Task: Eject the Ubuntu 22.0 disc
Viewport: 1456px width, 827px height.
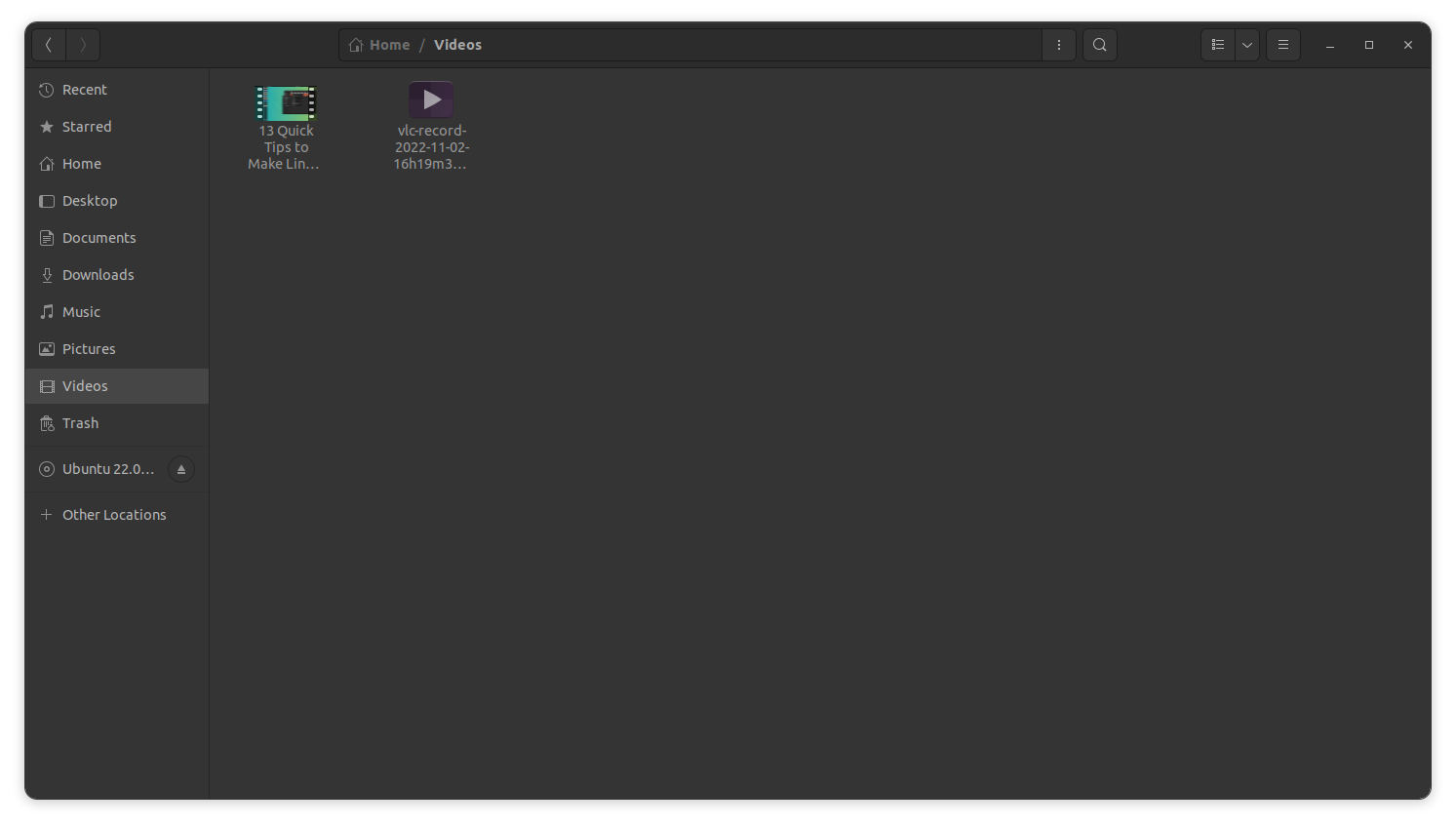Action: click(180, 469)
